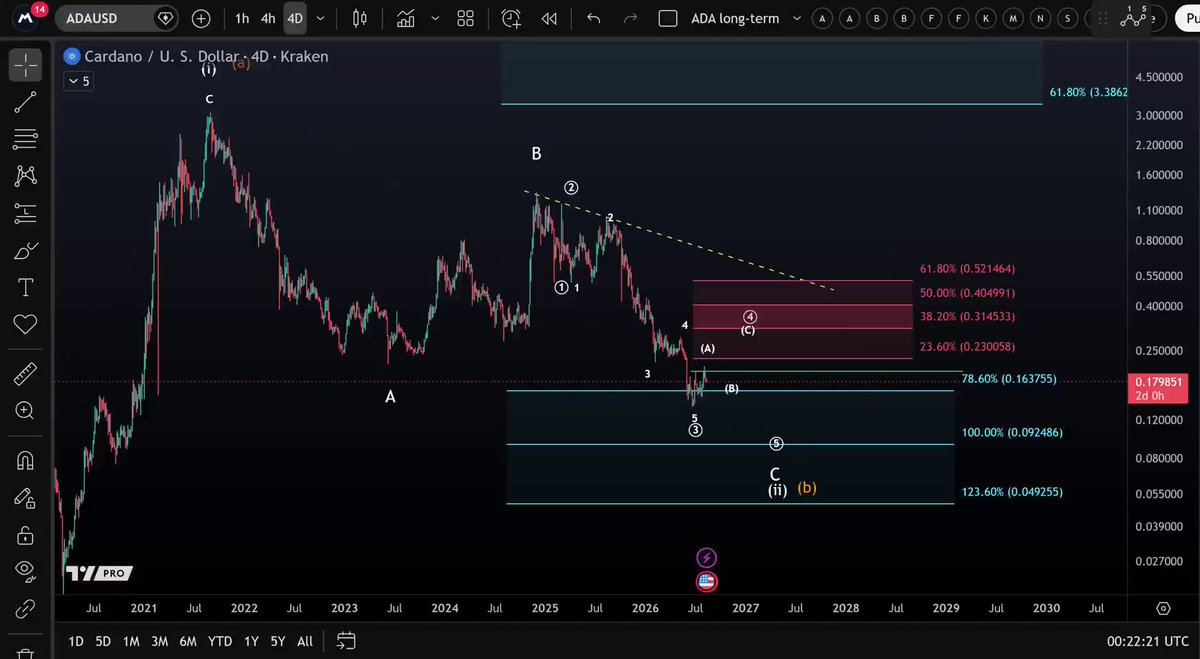Viewport: 1200px width, 659px height.
Task: Hide all drawings with the eye icon
Action: 25,571
